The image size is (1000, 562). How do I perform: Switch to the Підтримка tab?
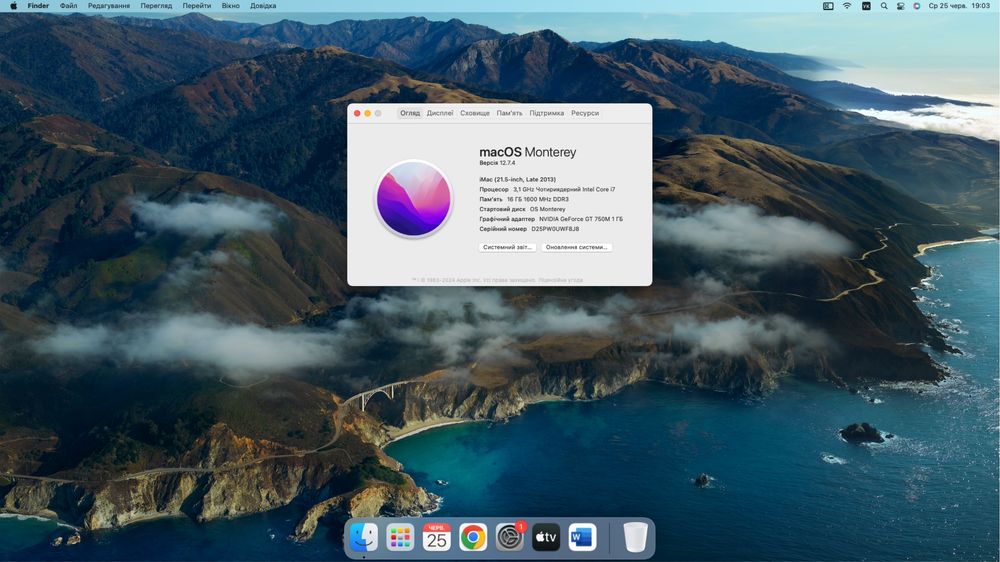pyautogui.click(x=547, y=113)
